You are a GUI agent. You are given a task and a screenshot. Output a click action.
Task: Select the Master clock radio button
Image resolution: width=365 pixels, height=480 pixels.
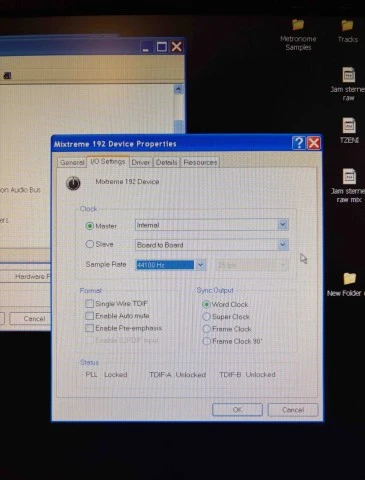89,226
